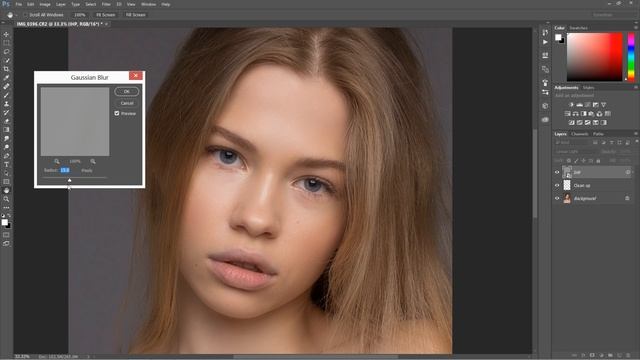640x360 pixels.
Task: Open the Window menu
Action: pyautogui.click(x=149, y=4)
